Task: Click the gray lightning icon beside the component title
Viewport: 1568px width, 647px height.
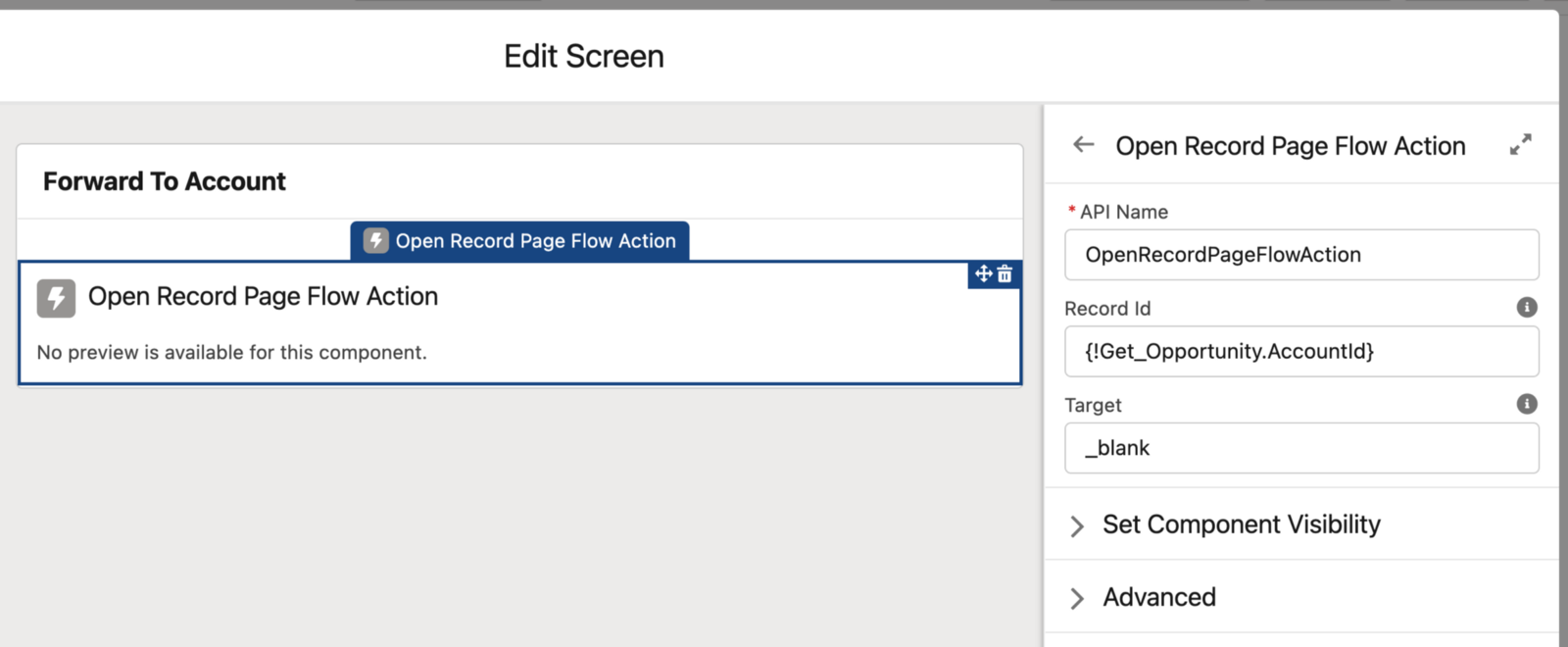Action: pos(56,298)
